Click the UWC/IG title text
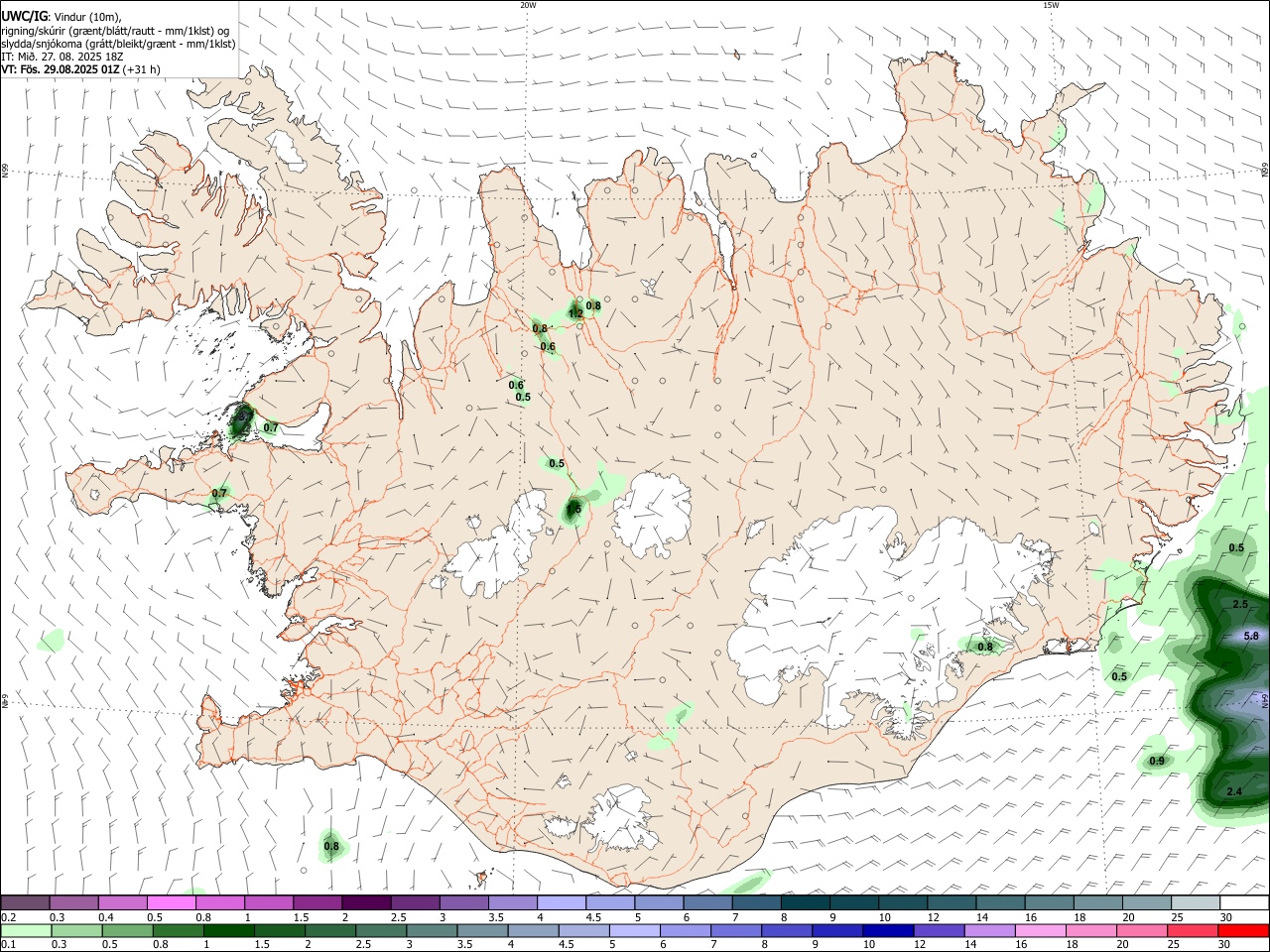This screenshot has width=1270, height=952. pyautogui.click(x=25, y=15)
